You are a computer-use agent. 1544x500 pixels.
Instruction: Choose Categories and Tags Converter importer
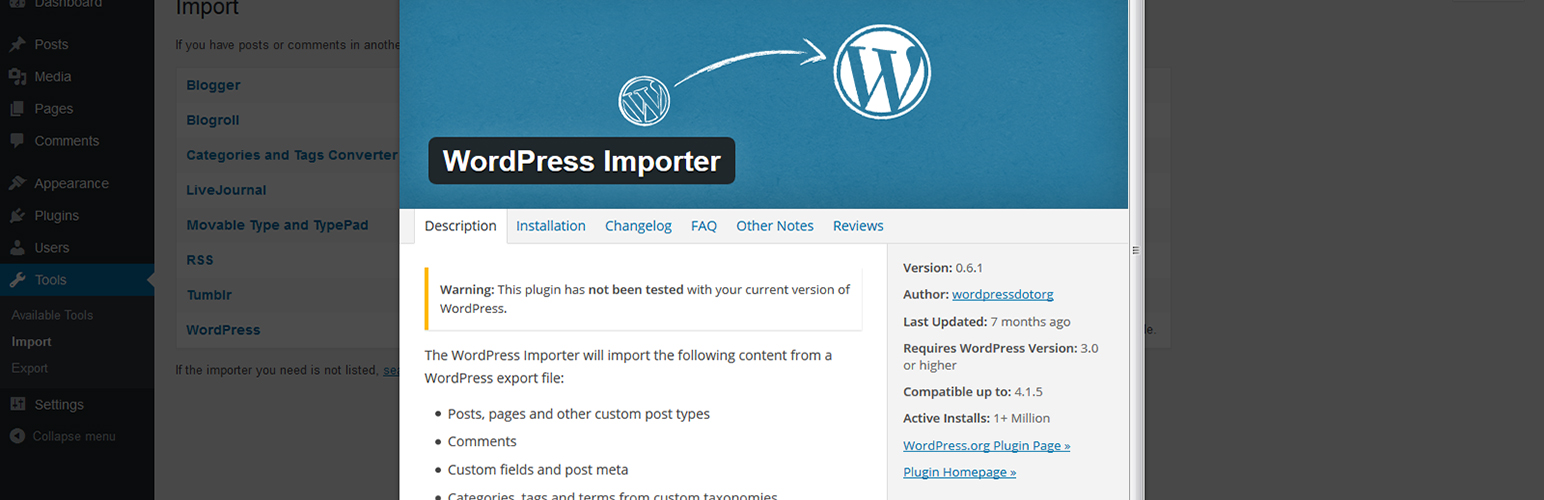coord(292,155)
